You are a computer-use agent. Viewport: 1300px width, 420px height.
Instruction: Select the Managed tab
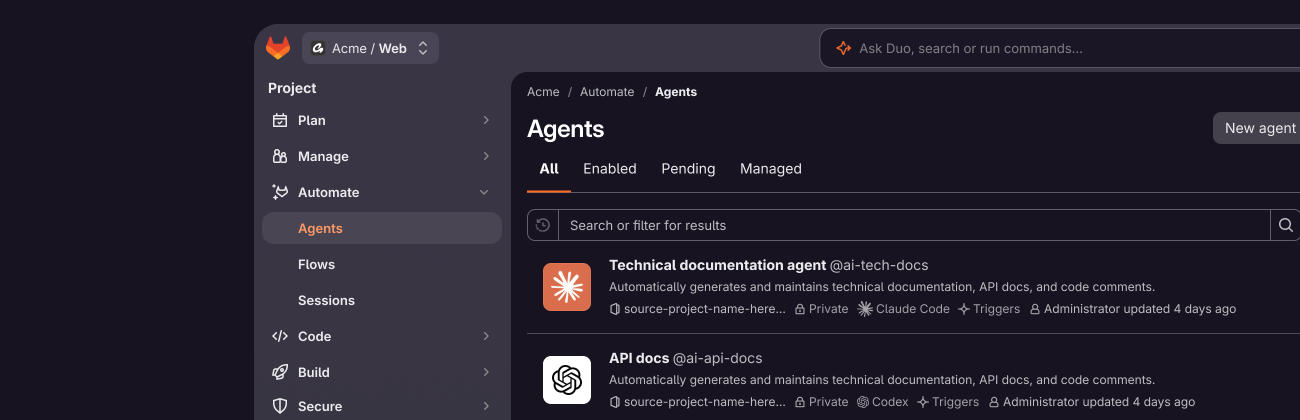(x=770, y=169)
